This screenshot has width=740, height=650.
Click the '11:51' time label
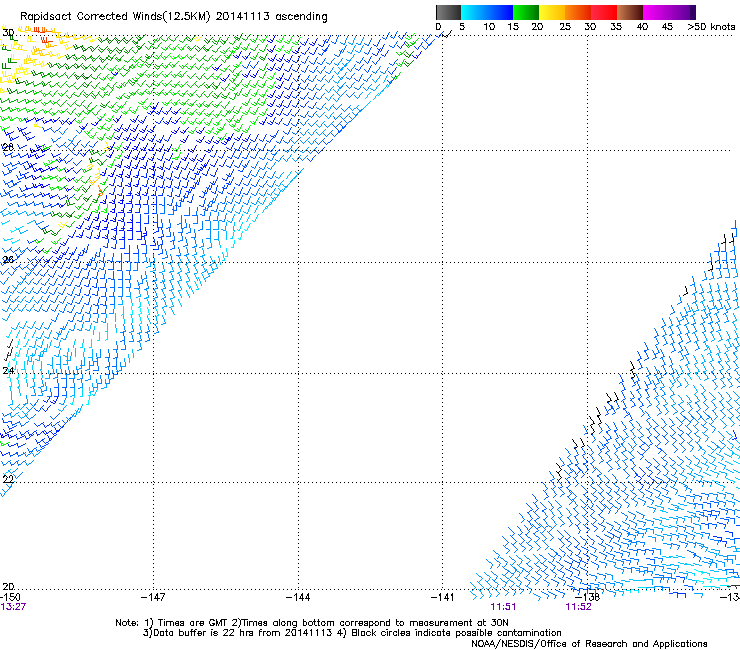click(x=503, y=607)
